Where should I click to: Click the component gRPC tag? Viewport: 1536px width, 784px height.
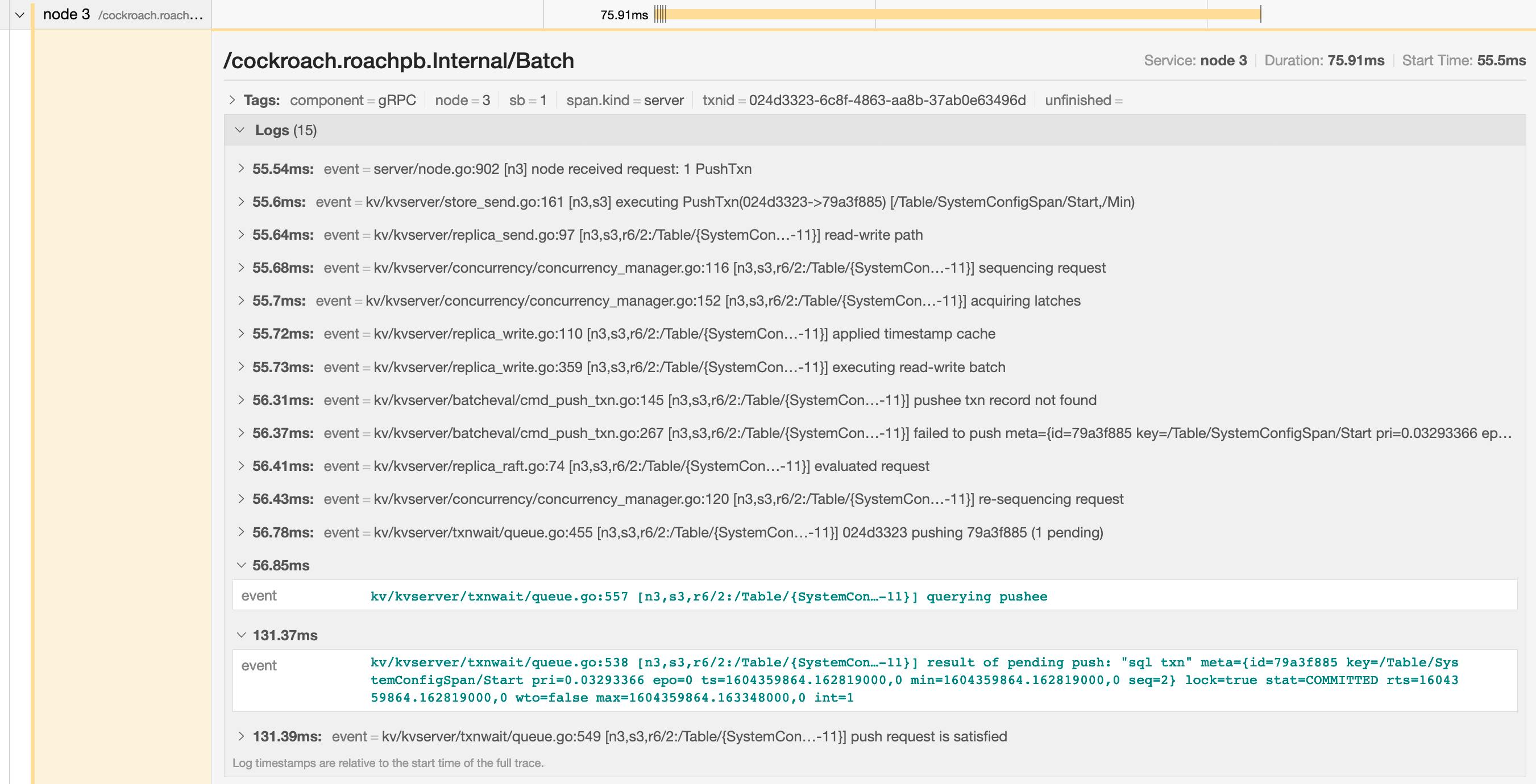tap(352, 99)
